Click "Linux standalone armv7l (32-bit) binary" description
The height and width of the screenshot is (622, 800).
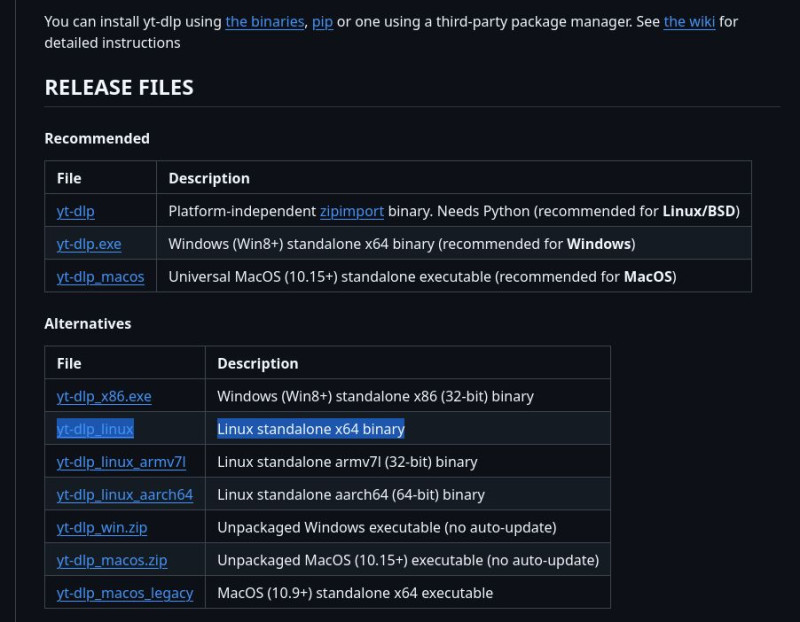pyautogui.click(x=347, y=462)
